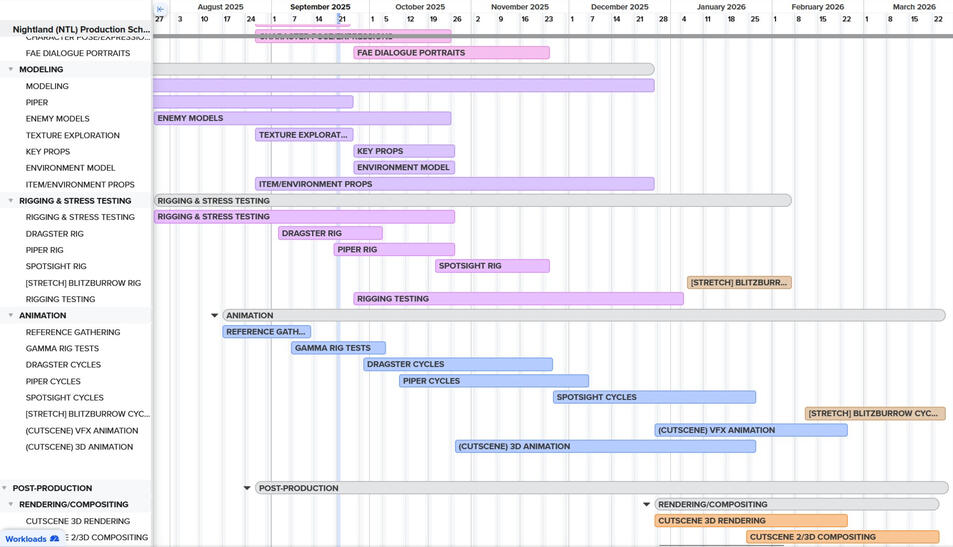Viewport: 953px width, 547px height.
Task: Click the January 2026 month header
Action: tap(721, 7)
